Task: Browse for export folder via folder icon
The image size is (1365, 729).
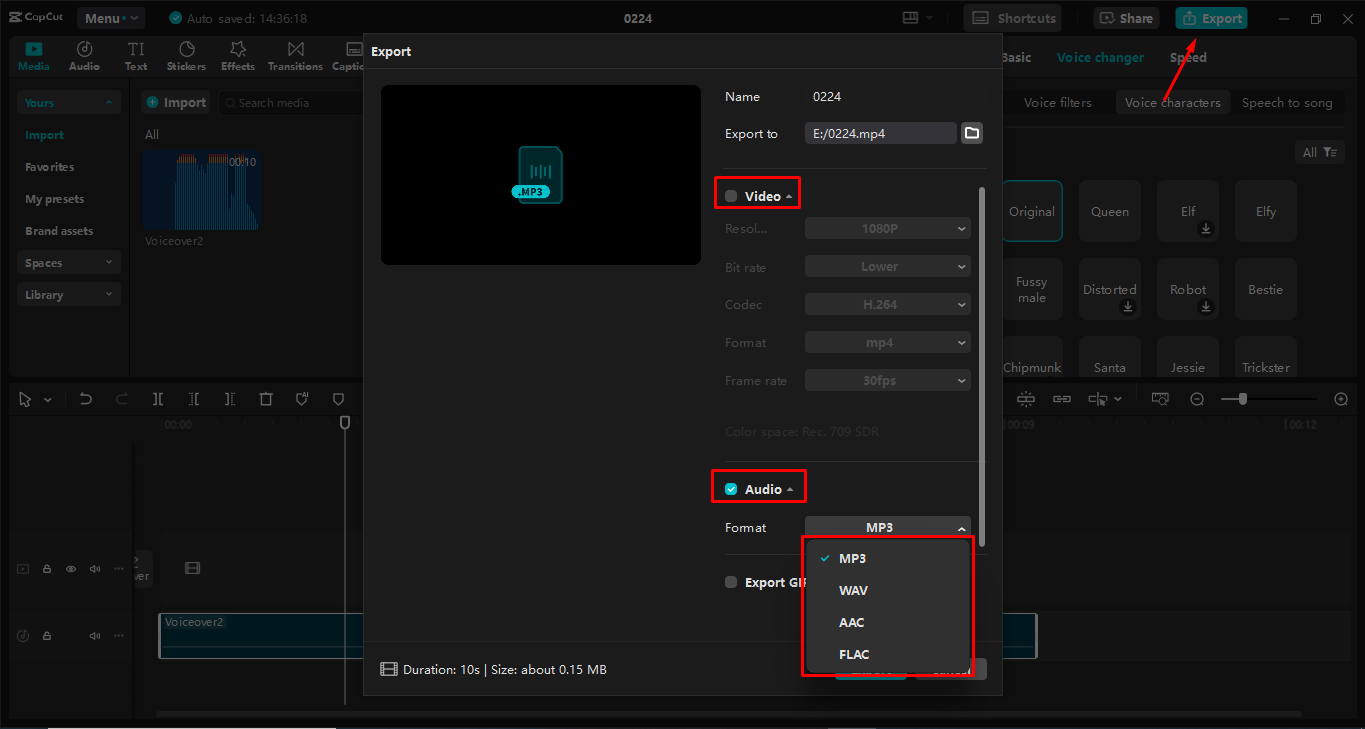Action: click(x=972, y=133)
